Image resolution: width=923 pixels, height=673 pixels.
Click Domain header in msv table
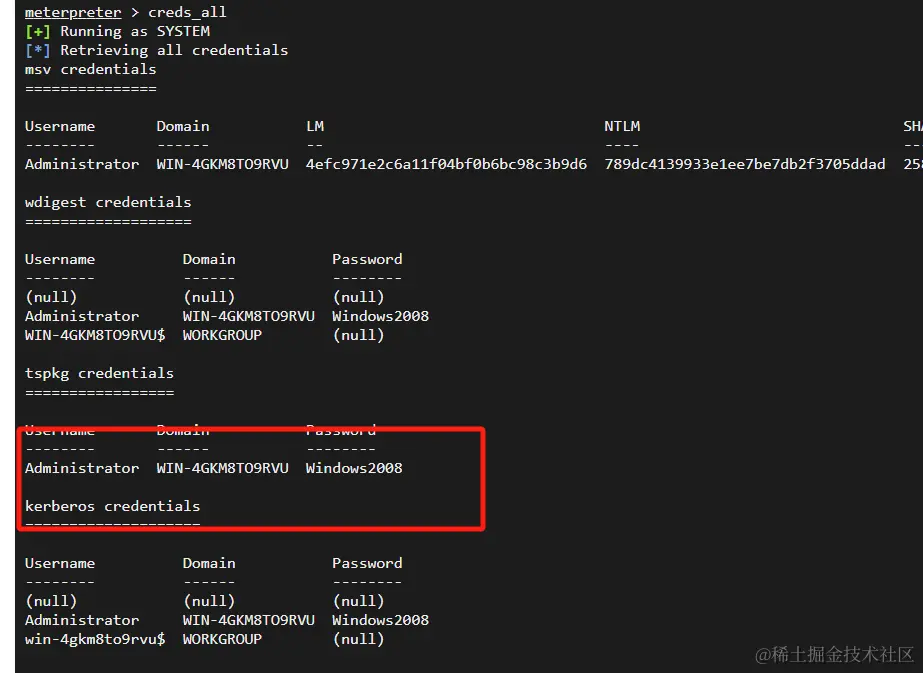183,126
